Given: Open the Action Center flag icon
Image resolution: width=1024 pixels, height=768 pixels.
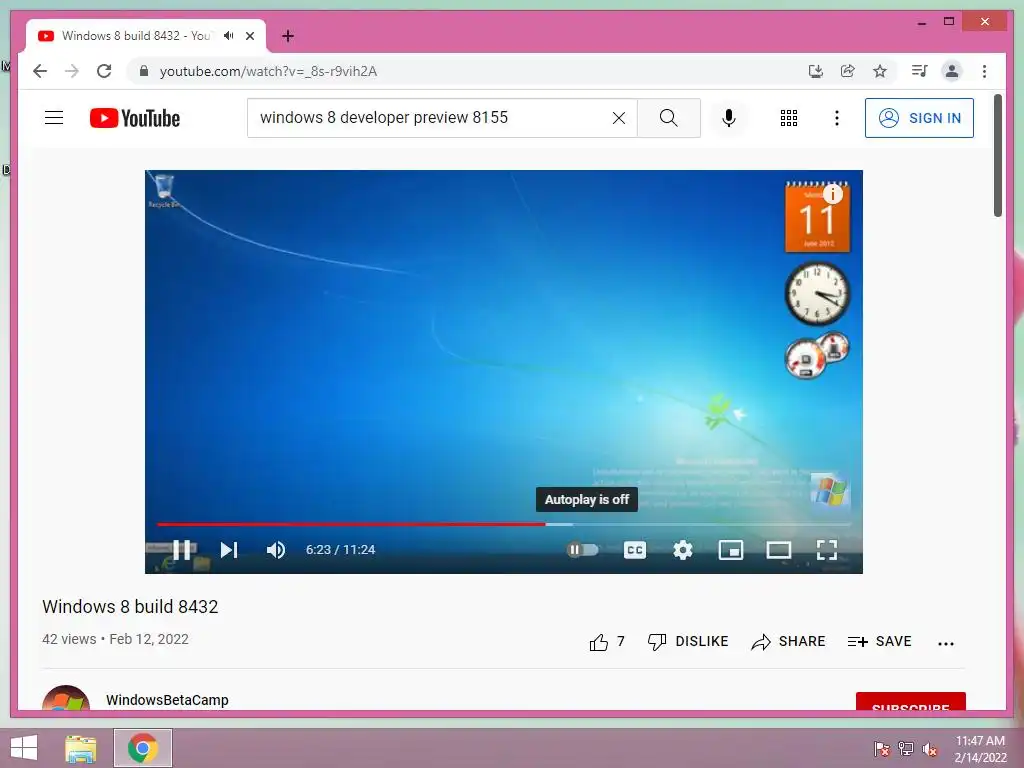Looking at the screenshot, I should pos(882,749).
